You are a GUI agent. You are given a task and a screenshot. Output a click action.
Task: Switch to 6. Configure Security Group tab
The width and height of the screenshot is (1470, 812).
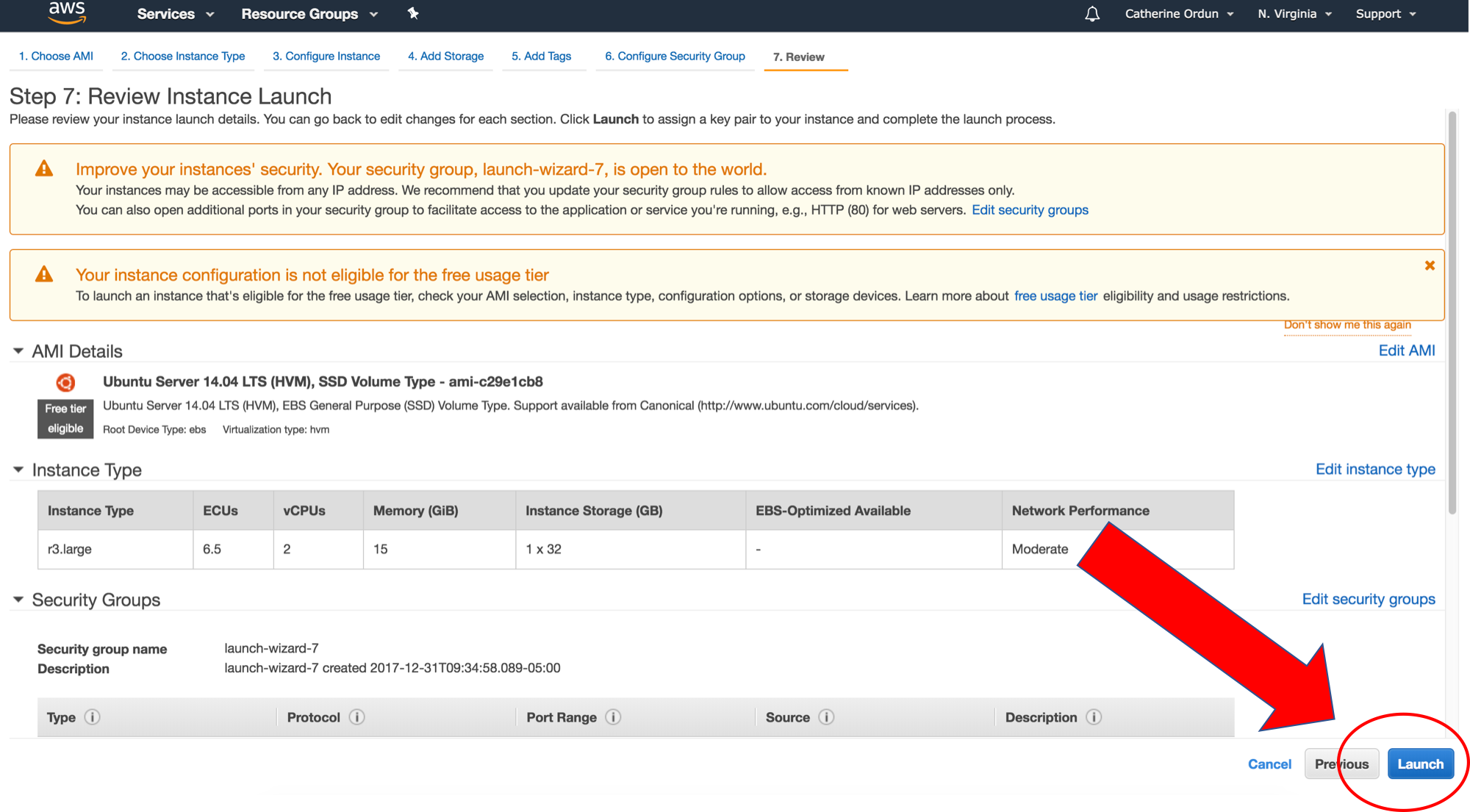coord(675,57)
